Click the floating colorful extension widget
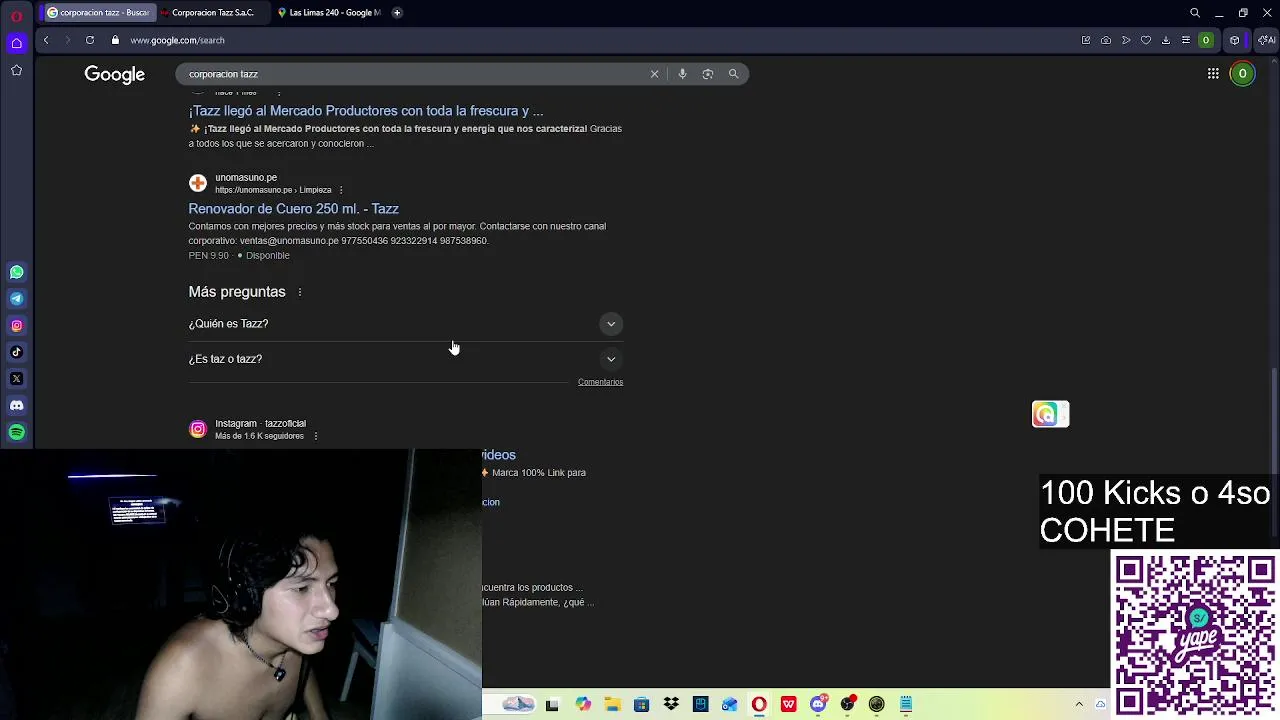Image resolution: width=1280 pixels, height=720 pixels. tap(1050, 414)
